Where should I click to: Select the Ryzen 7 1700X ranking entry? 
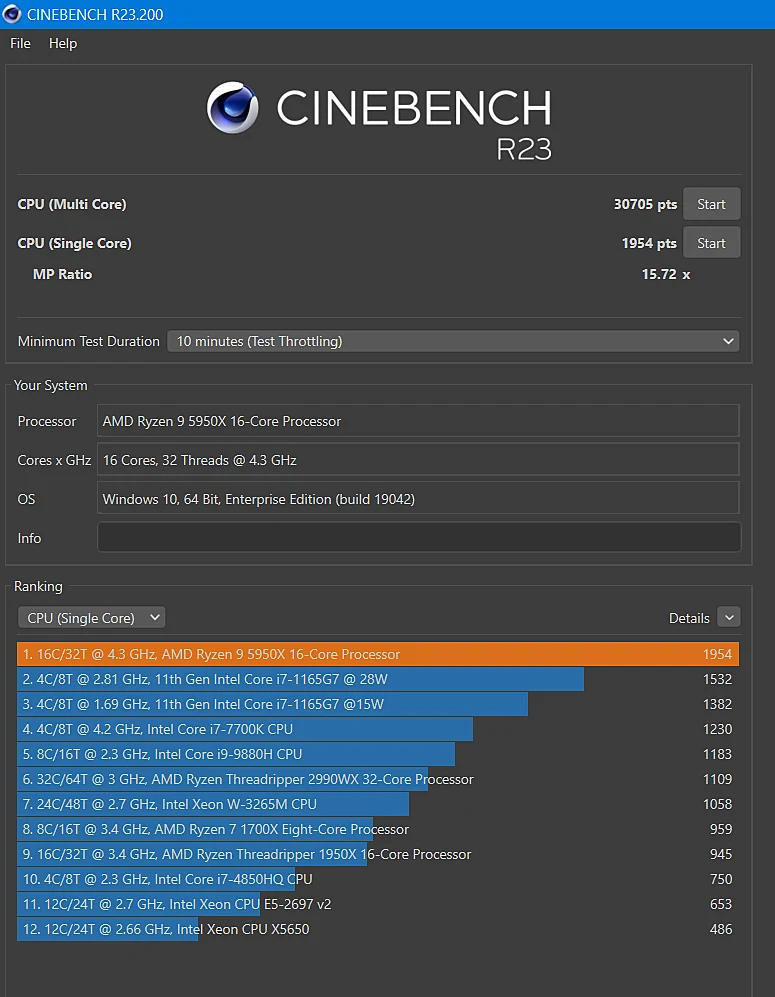tap(378, 829)
